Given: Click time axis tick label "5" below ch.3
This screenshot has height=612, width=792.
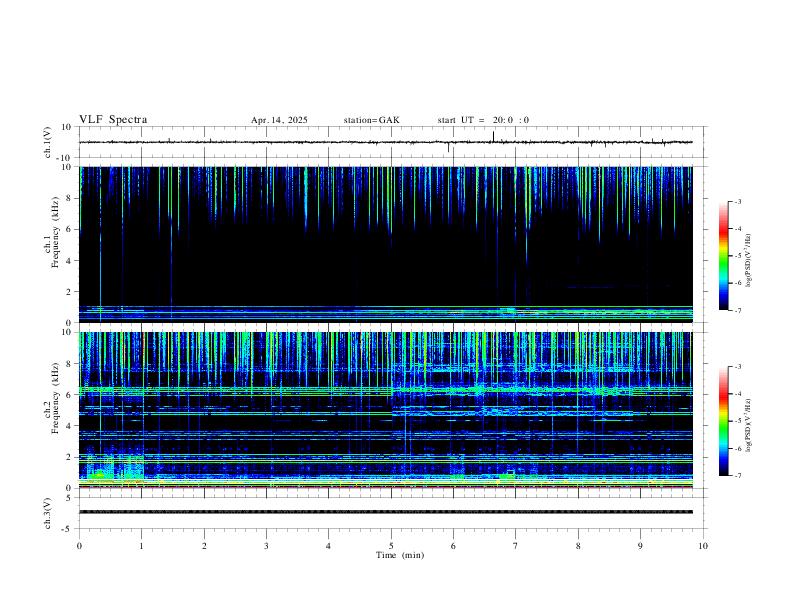Looking at the screenshot, I should [x=391, y=546].
